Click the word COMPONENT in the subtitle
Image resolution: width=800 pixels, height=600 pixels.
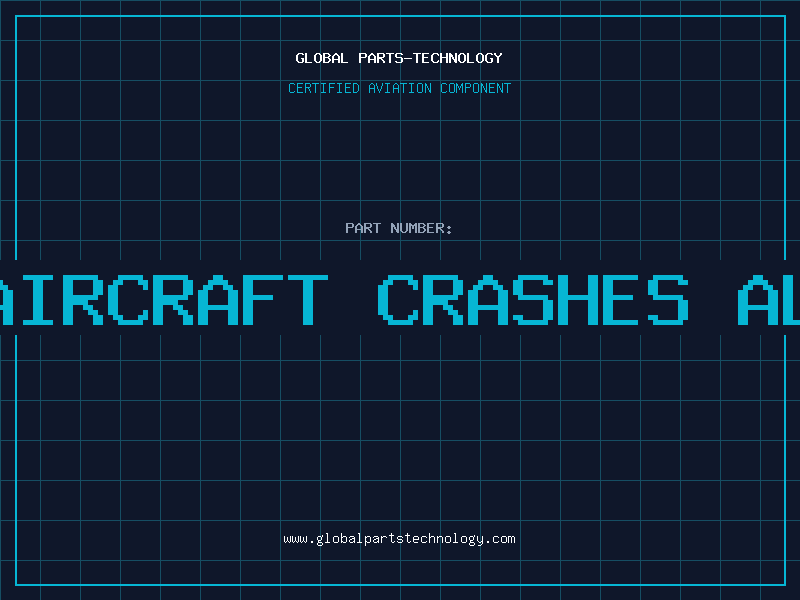476,88
